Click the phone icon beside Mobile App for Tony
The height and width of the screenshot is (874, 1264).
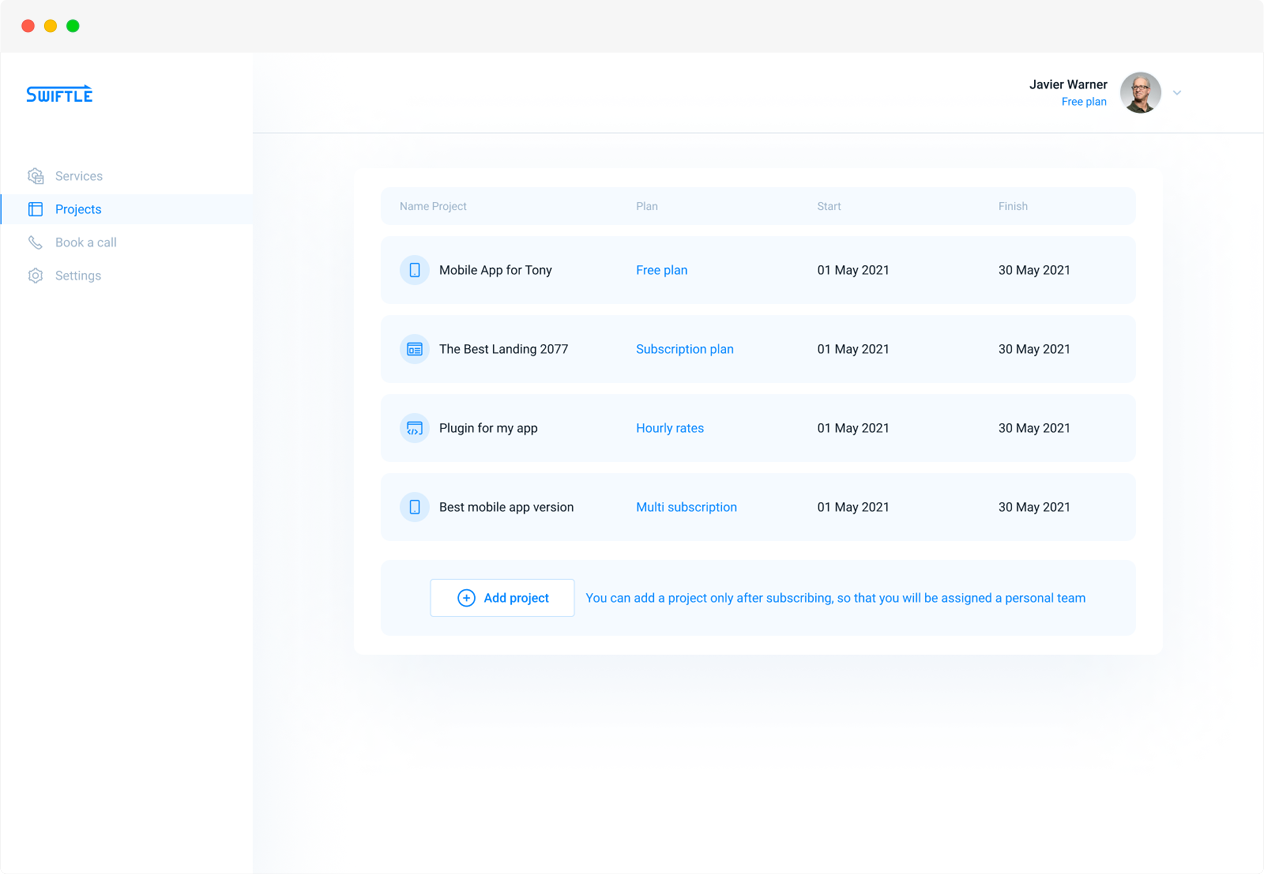pos(414,270)
